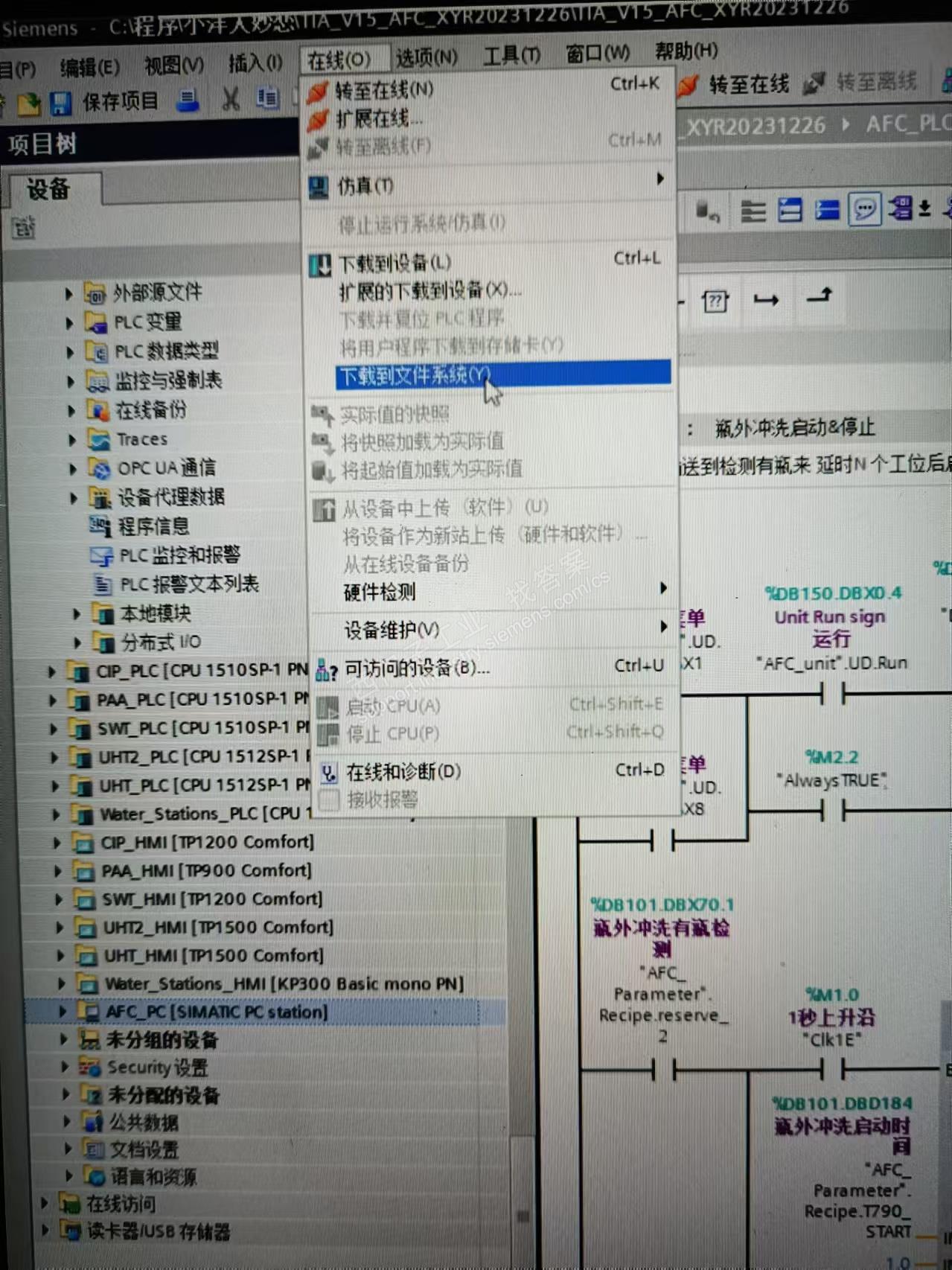This screenshot has width=952, height=1270.
Task: Open the 插入(I) menu
Action: click(255, 64)
